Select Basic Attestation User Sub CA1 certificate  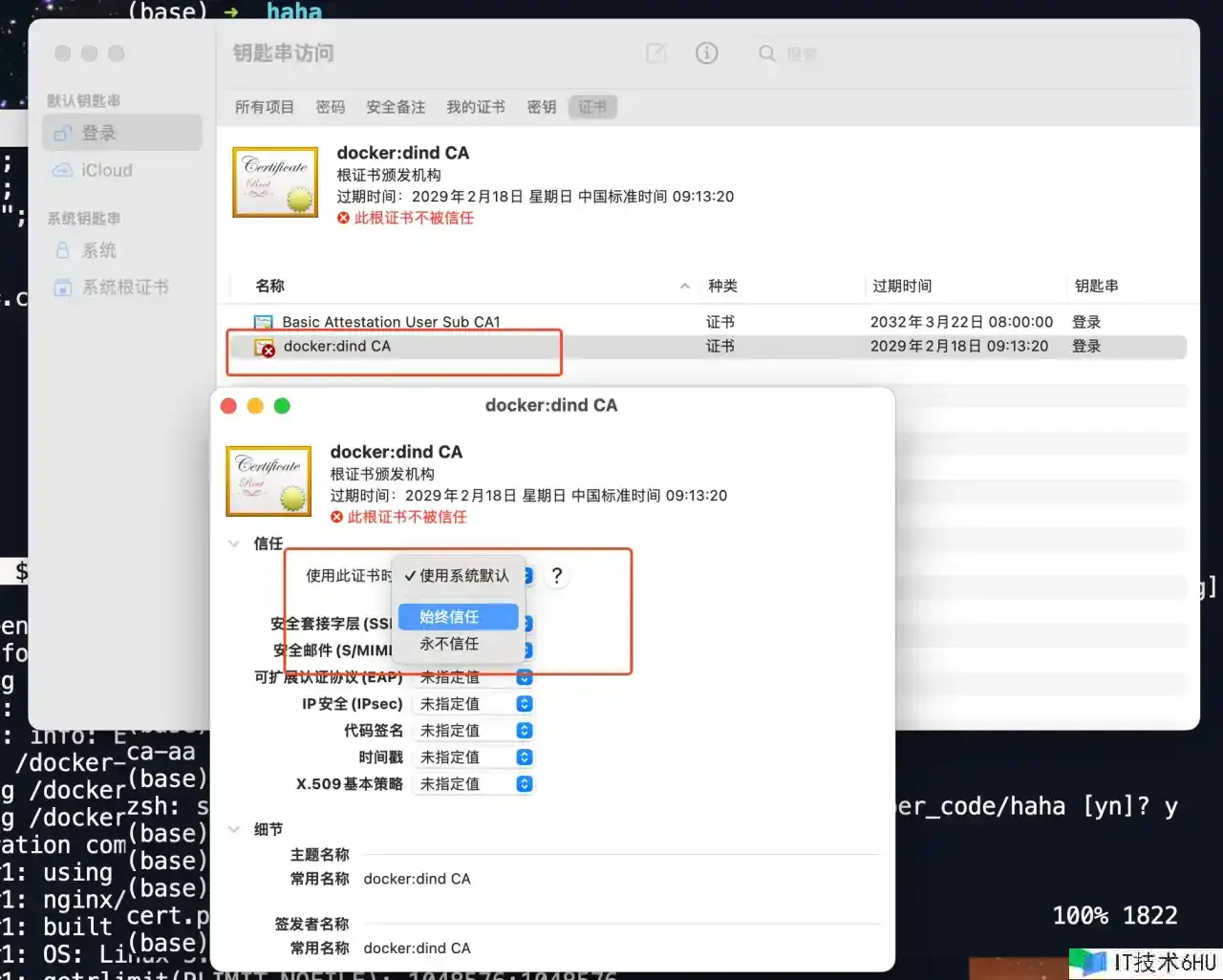point(391,322)
